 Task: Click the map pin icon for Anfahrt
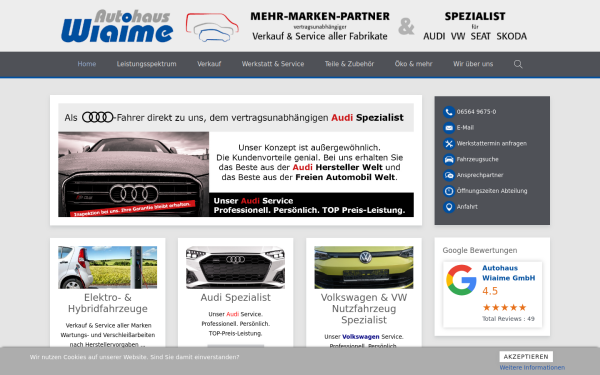448,207
